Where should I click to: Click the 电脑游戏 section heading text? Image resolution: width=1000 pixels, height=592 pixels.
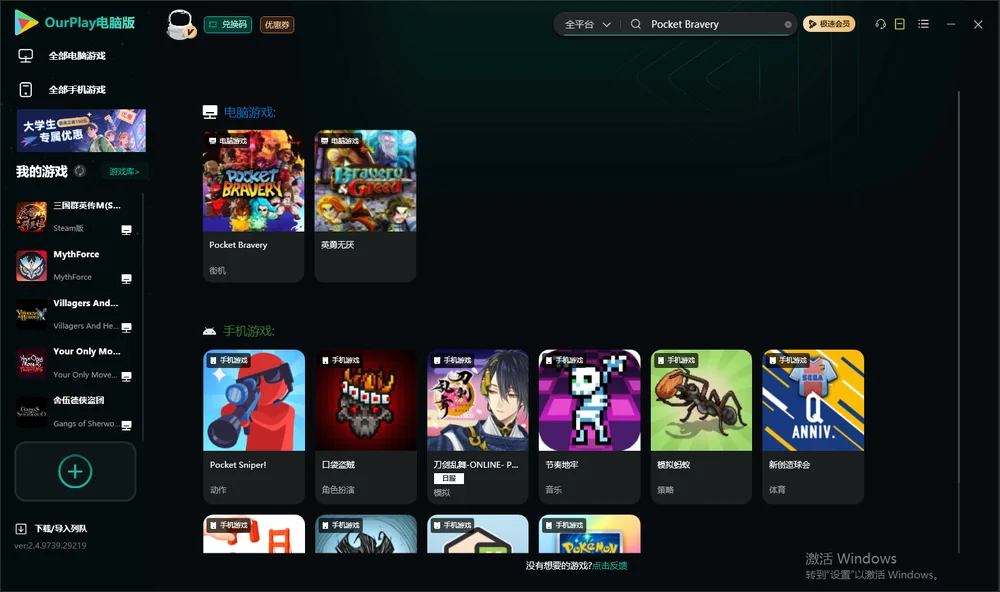(x=249, y=112)
